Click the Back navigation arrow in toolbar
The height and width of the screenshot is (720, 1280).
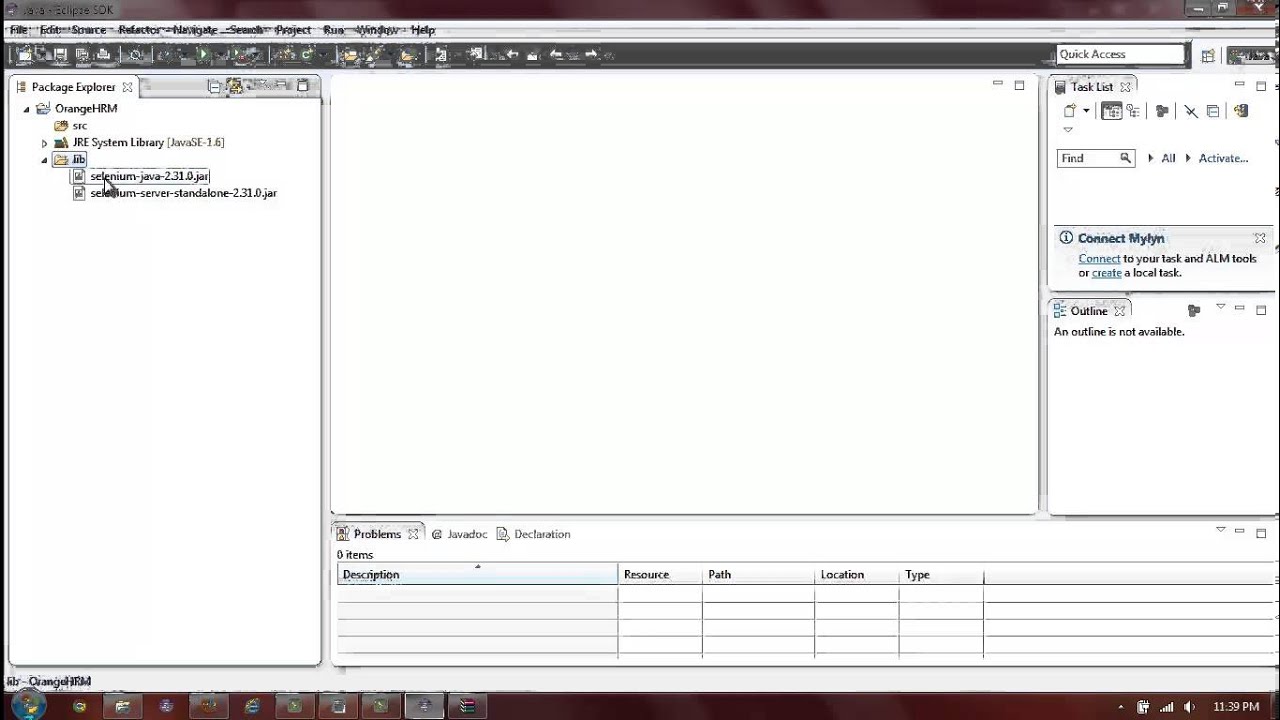tap(556, 55)
